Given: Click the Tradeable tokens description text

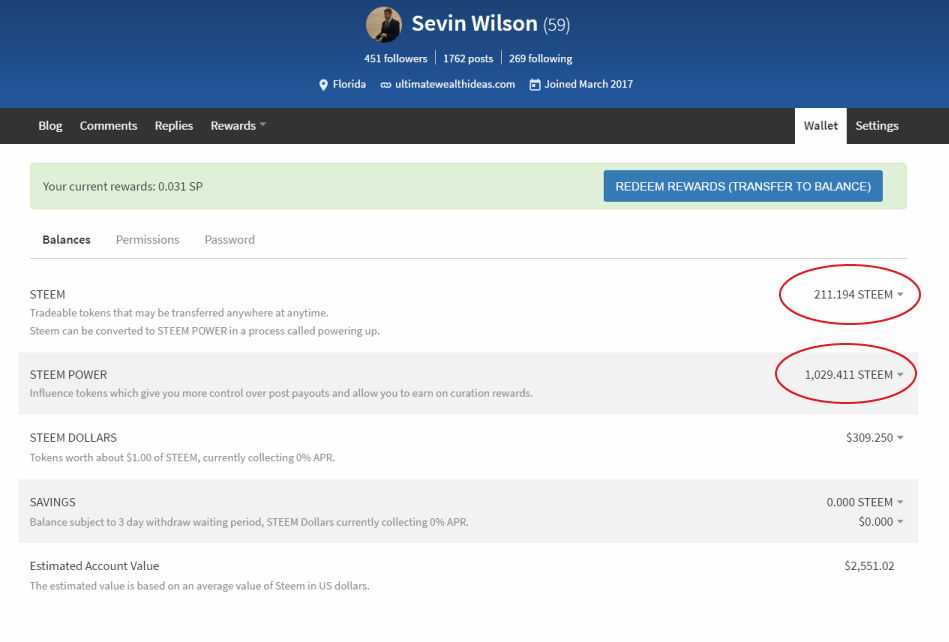Looking at the screenshot, I should (x=179, y=313).
